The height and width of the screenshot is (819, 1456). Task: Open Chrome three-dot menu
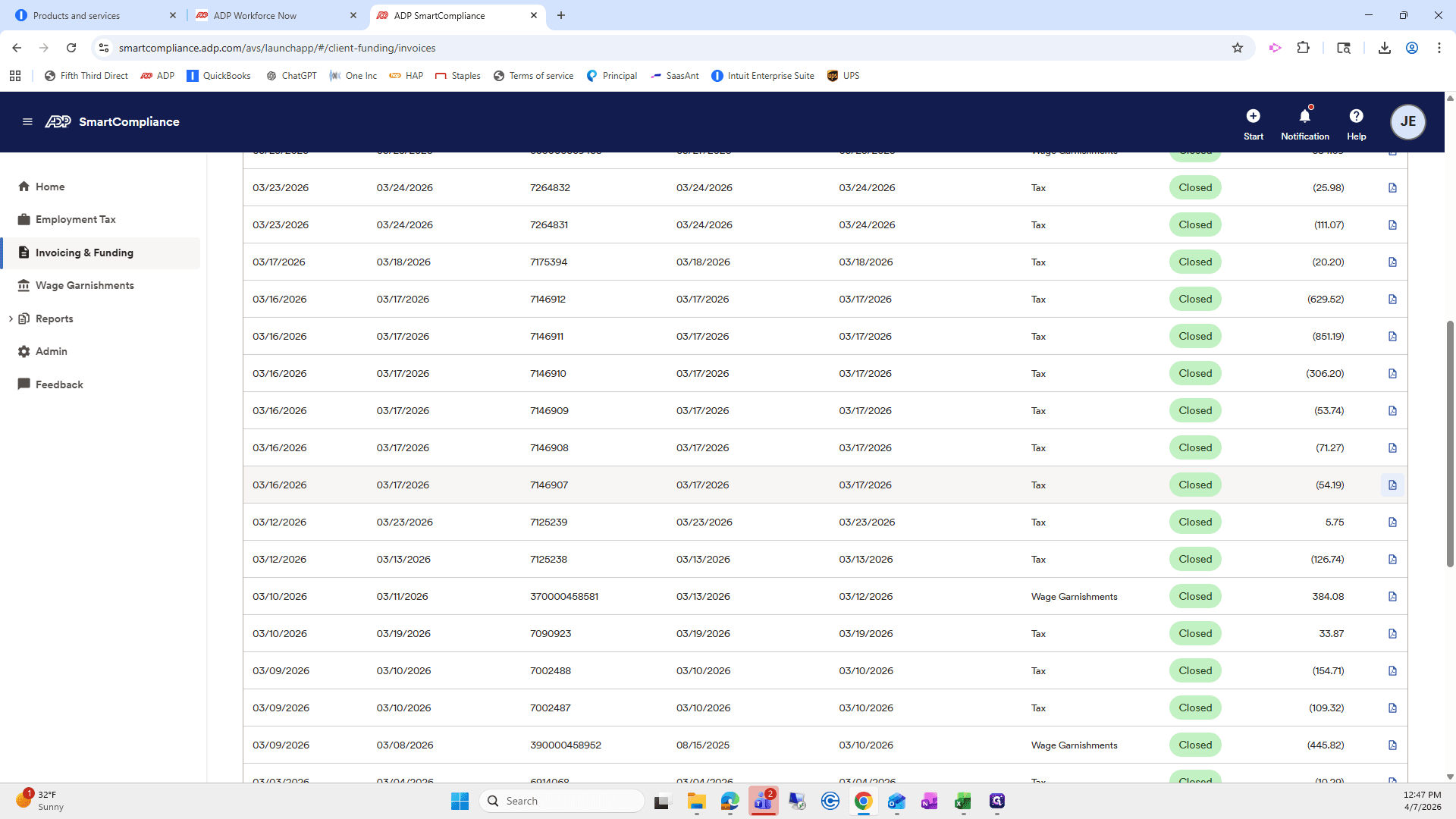[x=1439, y=48]
